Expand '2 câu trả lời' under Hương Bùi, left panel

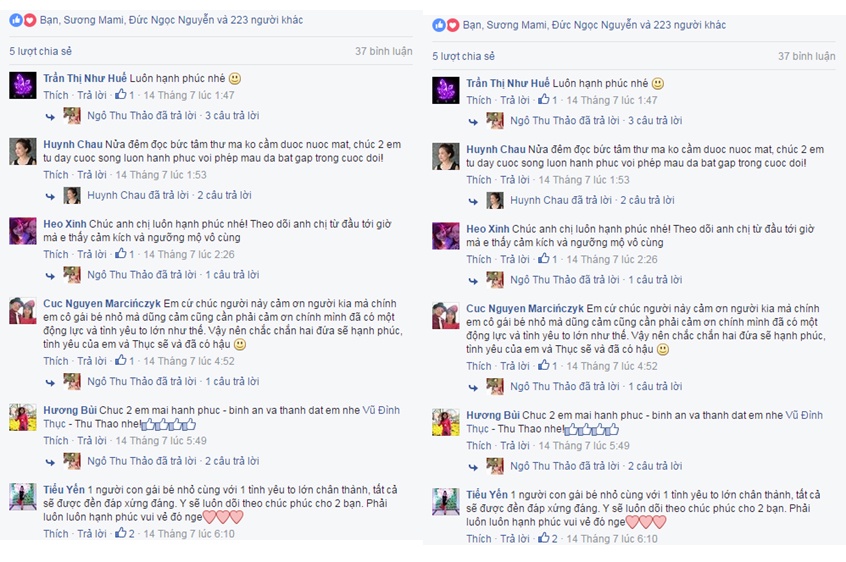[232, 461]
